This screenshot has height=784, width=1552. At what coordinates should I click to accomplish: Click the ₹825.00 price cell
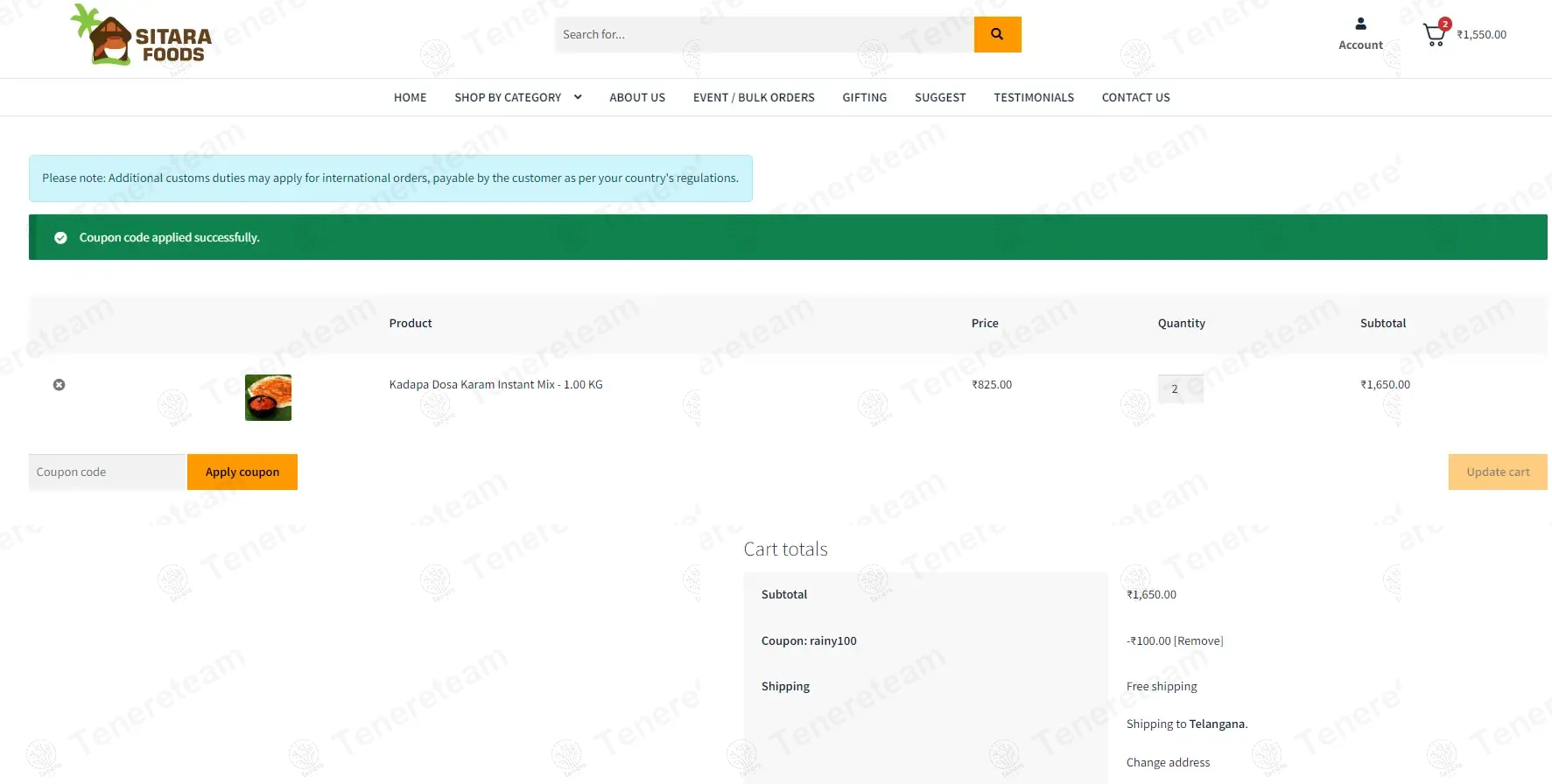coord(992,384)
